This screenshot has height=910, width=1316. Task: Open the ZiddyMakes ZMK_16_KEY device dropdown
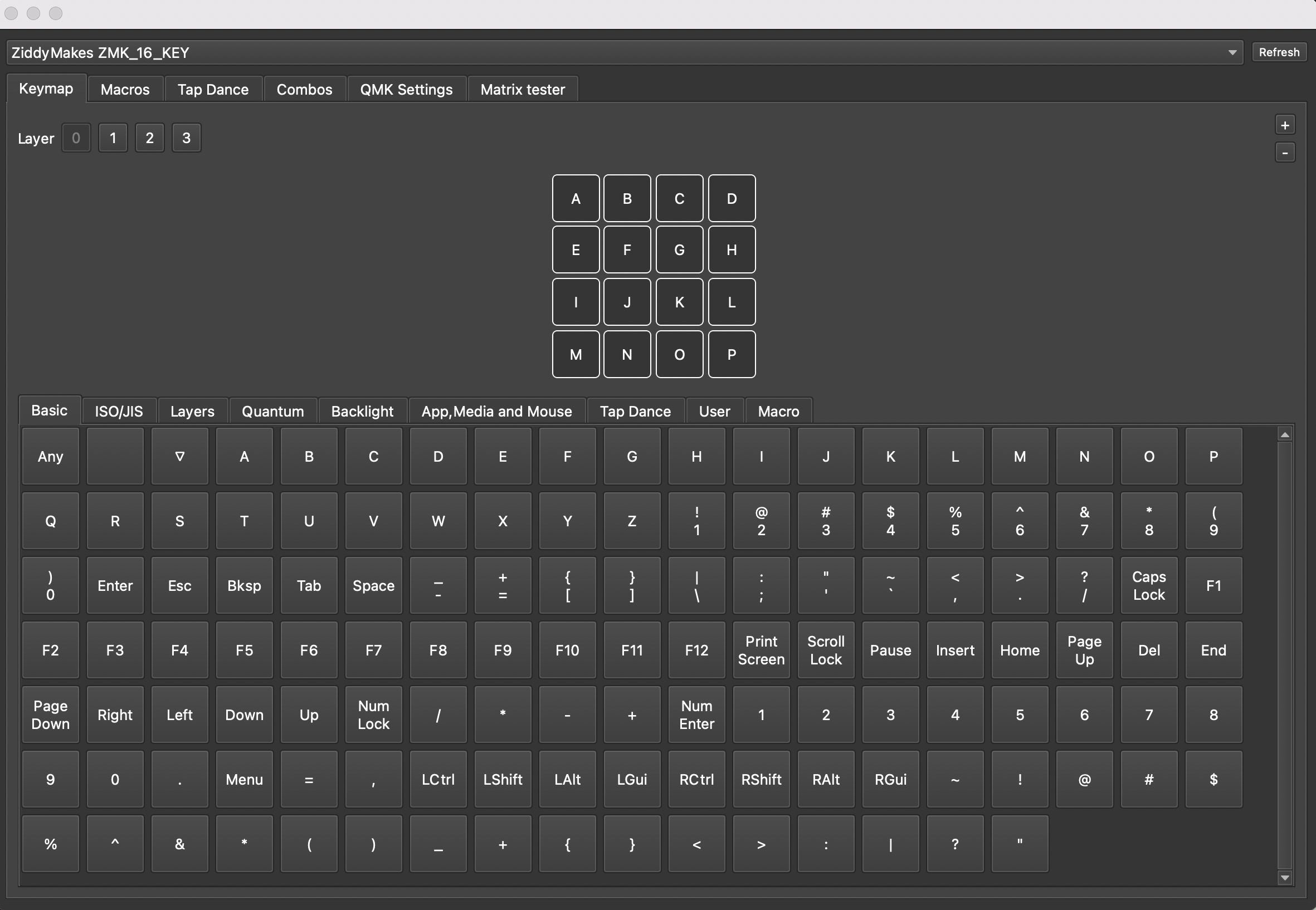(x=624, y=52)
